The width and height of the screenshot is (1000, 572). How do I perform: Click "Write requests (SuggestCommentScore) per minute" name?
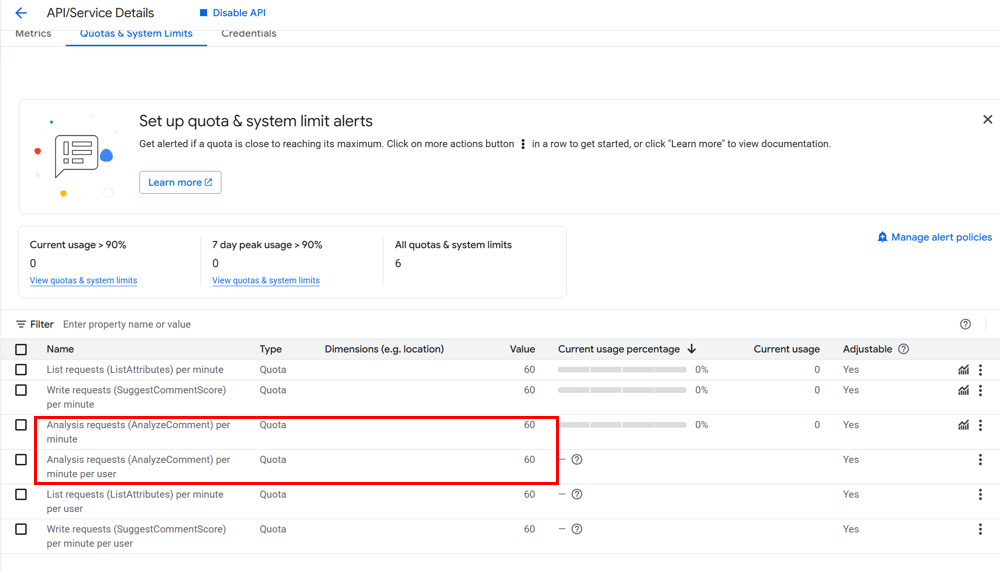point(136,397)
